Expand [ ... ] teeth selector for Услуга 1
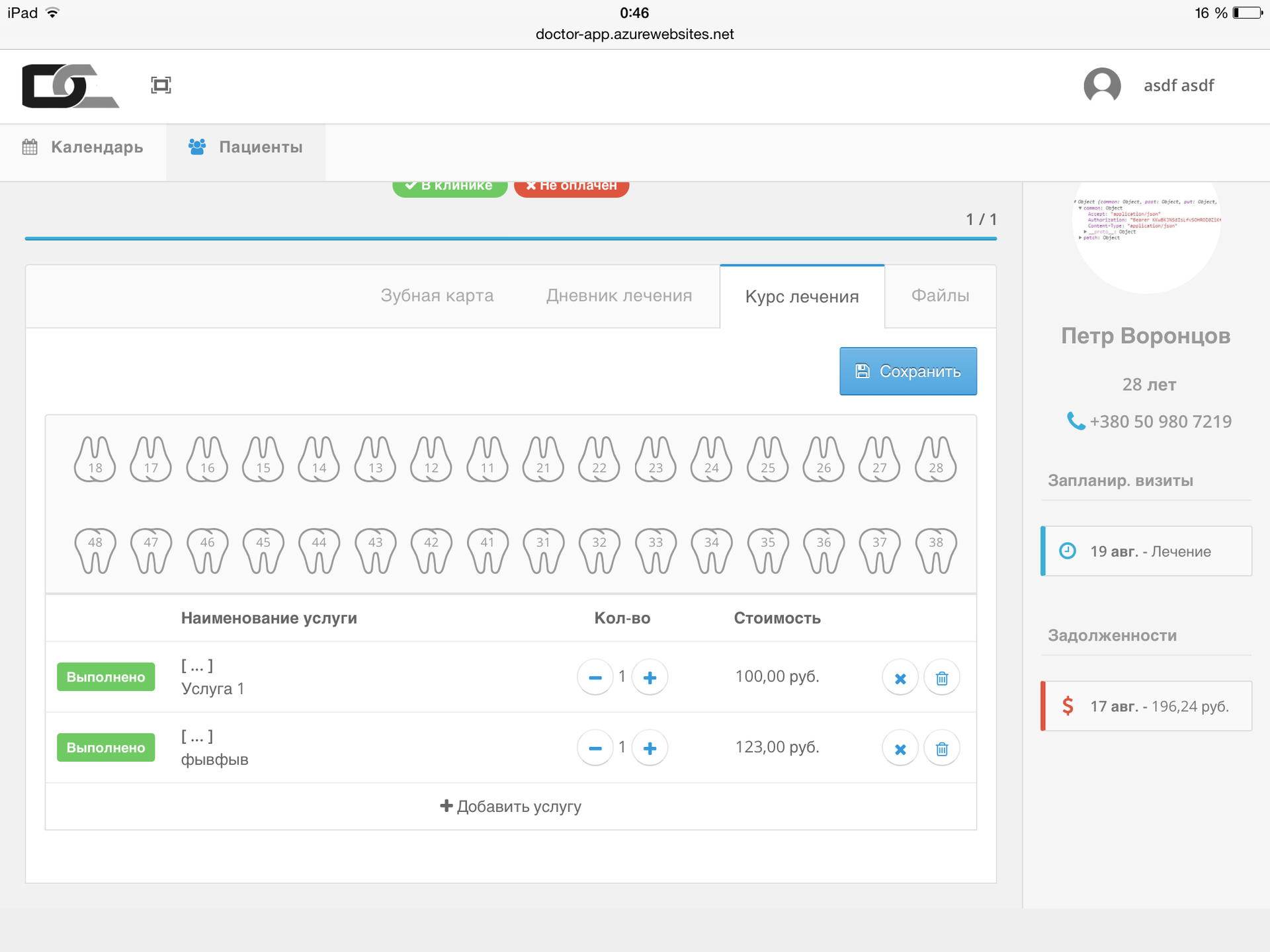 click(197, 666)
